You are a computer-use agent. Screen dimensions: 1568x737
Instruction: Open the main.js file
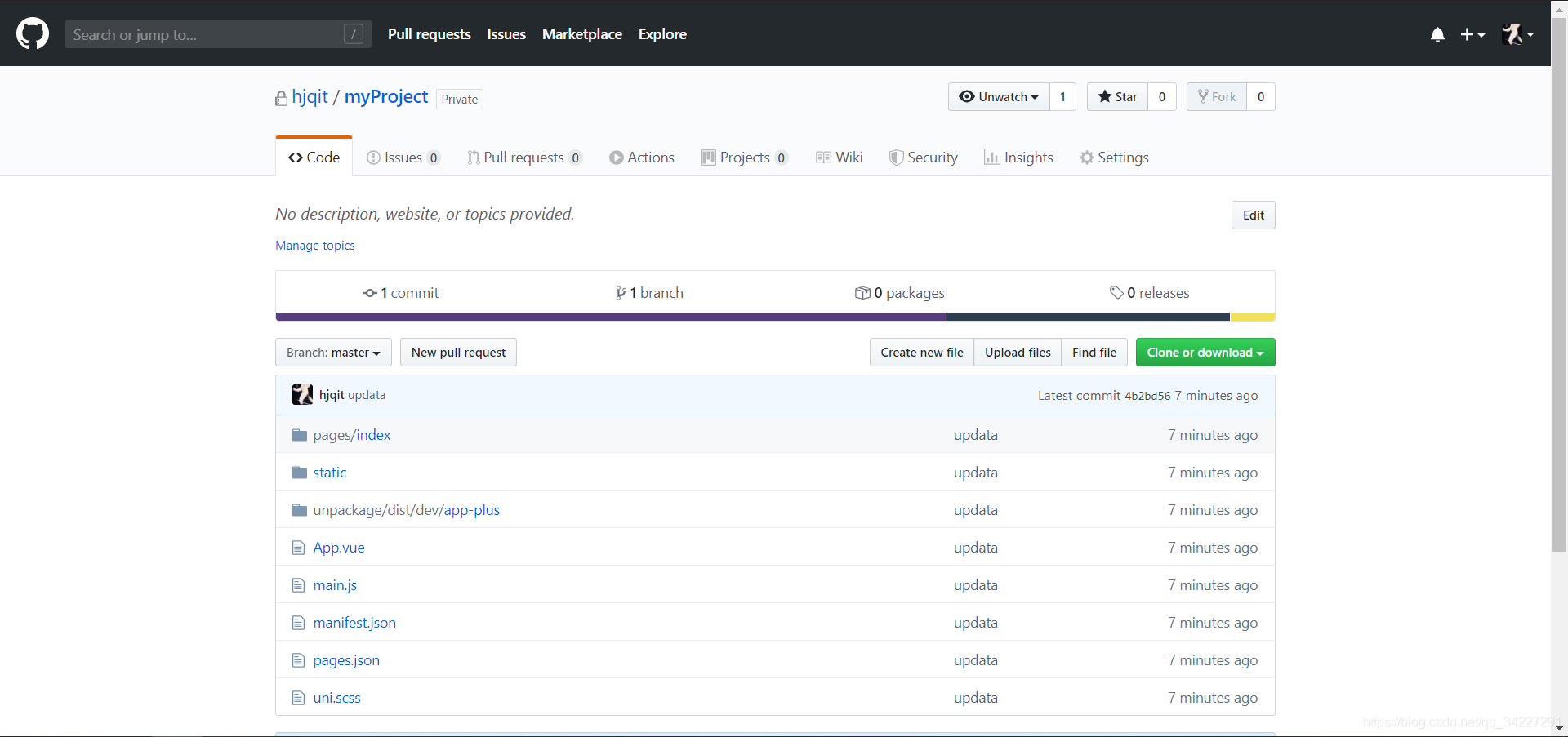[x=335, y=585]
